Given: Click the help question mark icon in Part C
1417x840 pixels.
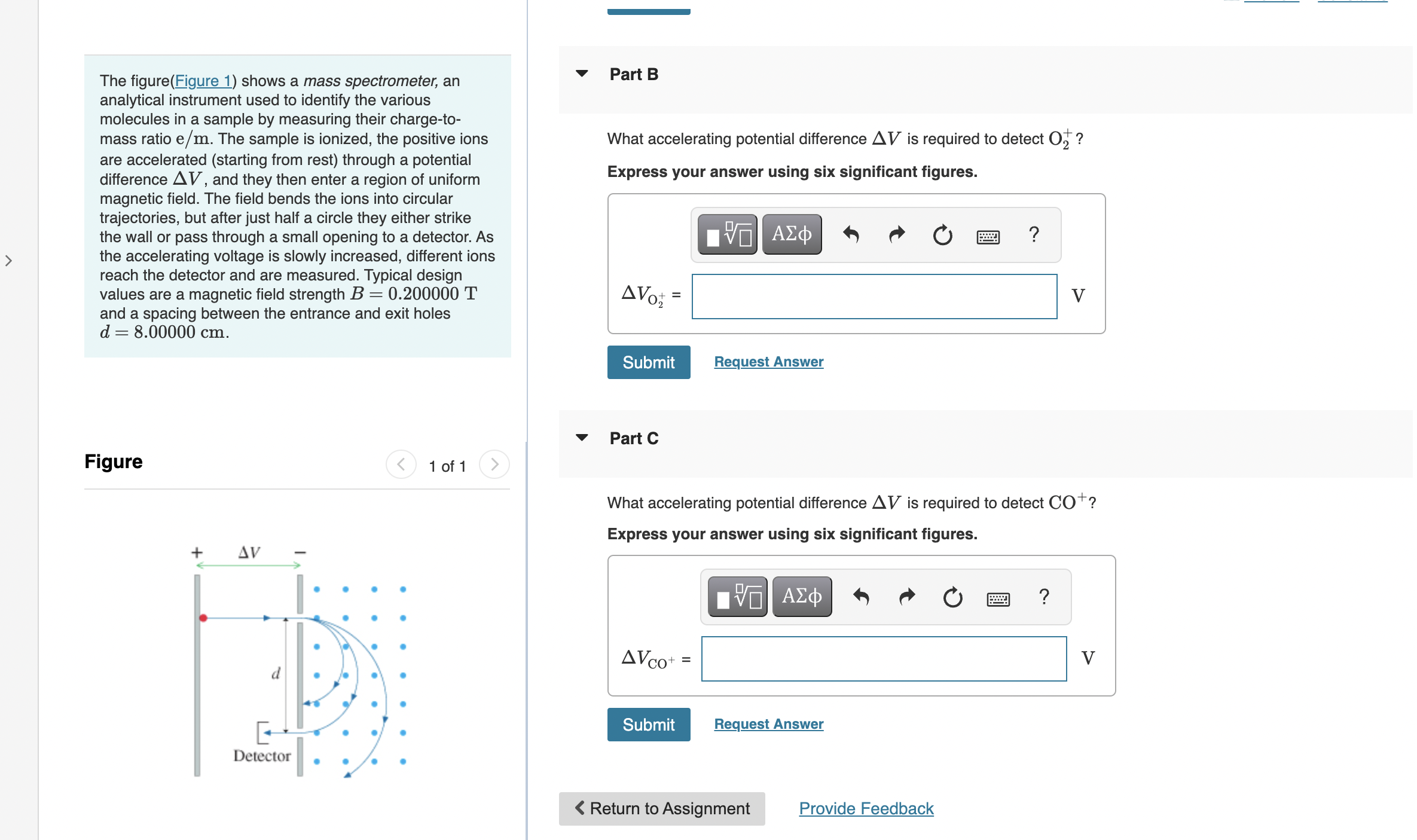Looking at the screenshot, I should click(x=1044, y=596).
